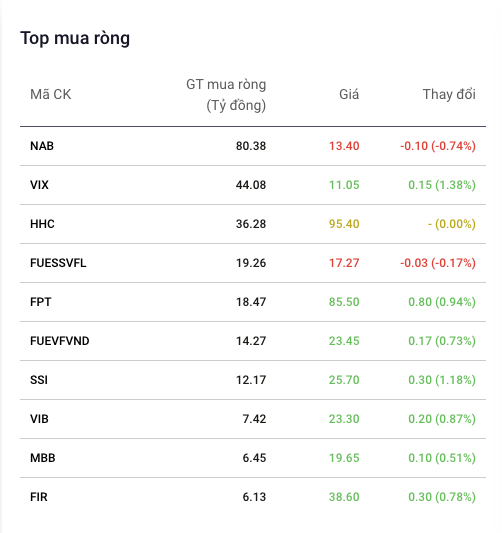Open FUESSVFL fund ticker
Viewport: 502px width, 533px height.
pos(58,263)
